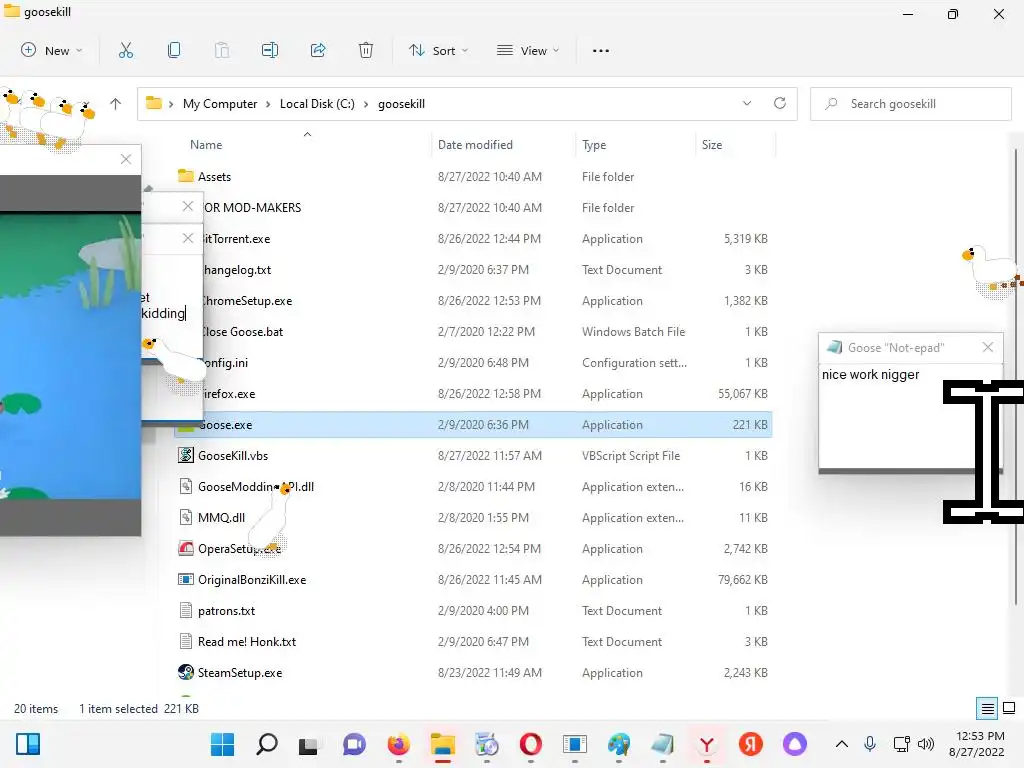Open the View layout dropdown
This screenshot has height=768, width=1024.
coord(528,50)
